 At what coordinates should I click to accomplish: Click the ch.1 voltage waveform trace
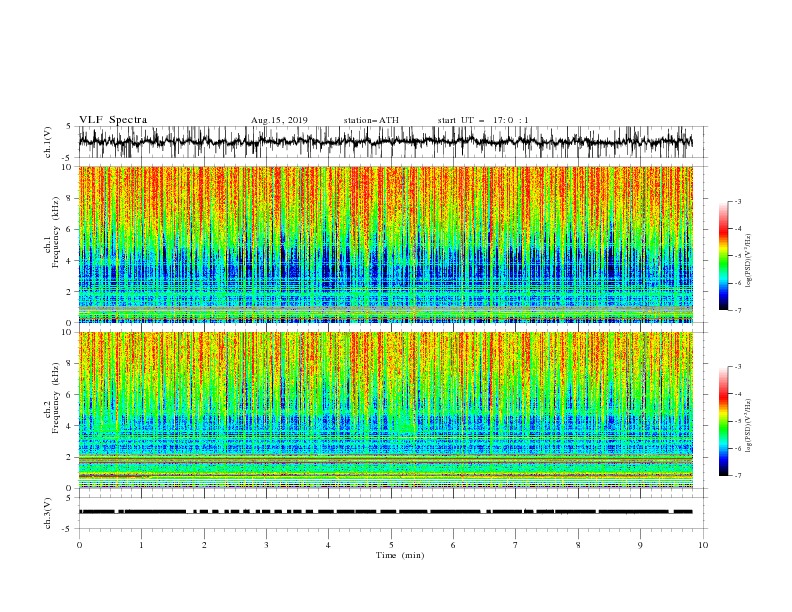[385, 141]
